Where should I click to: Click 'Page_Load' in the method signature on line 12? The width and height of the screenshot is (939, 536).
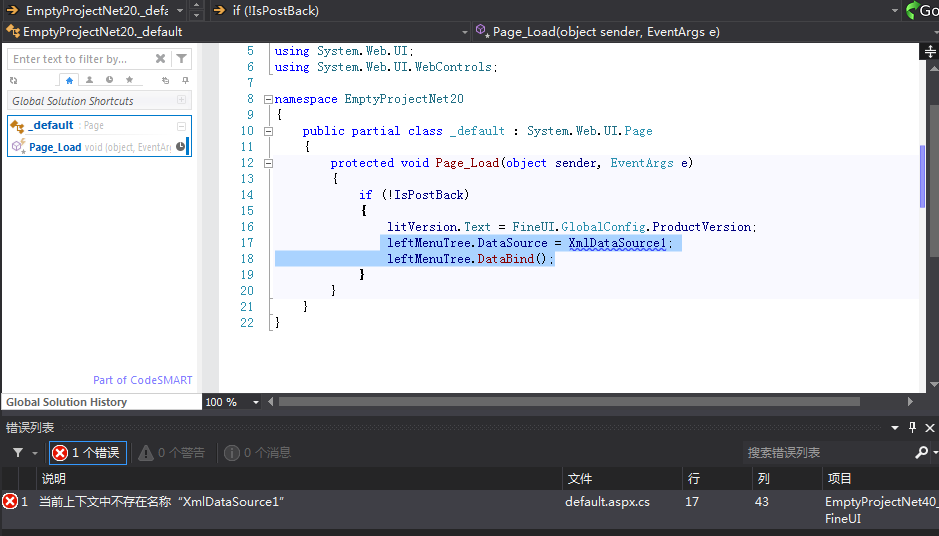pos(467,163)
